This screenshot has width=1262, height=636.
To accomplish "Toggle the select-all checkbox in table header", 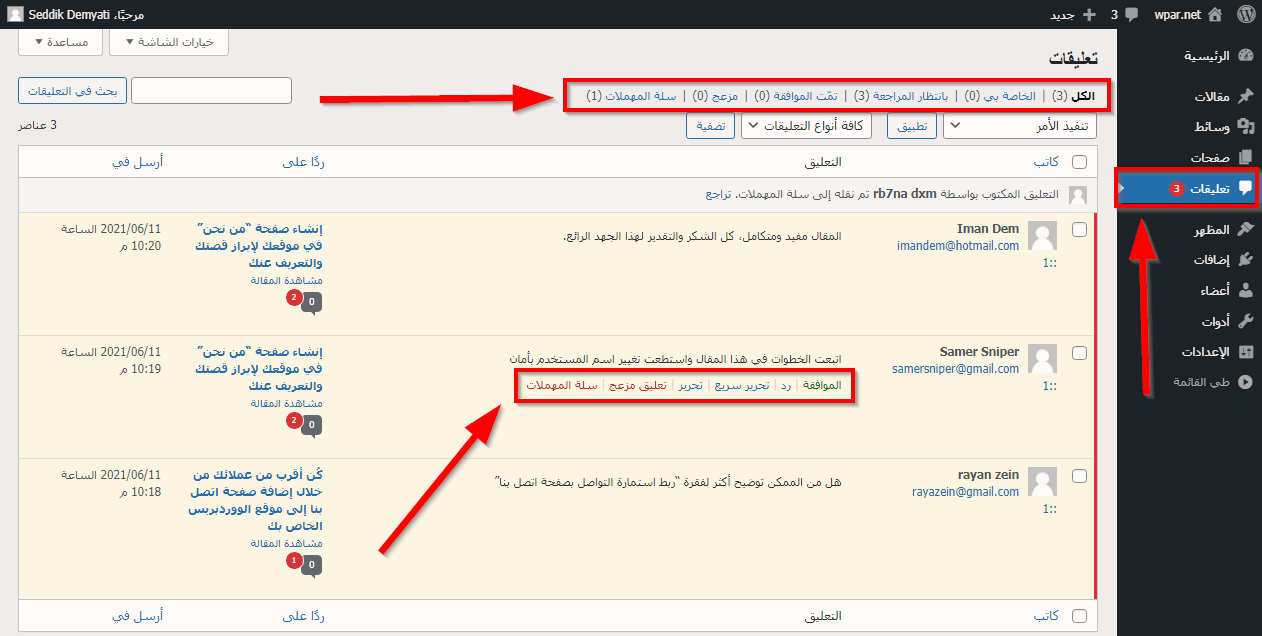I will (x=1079, y=161).
